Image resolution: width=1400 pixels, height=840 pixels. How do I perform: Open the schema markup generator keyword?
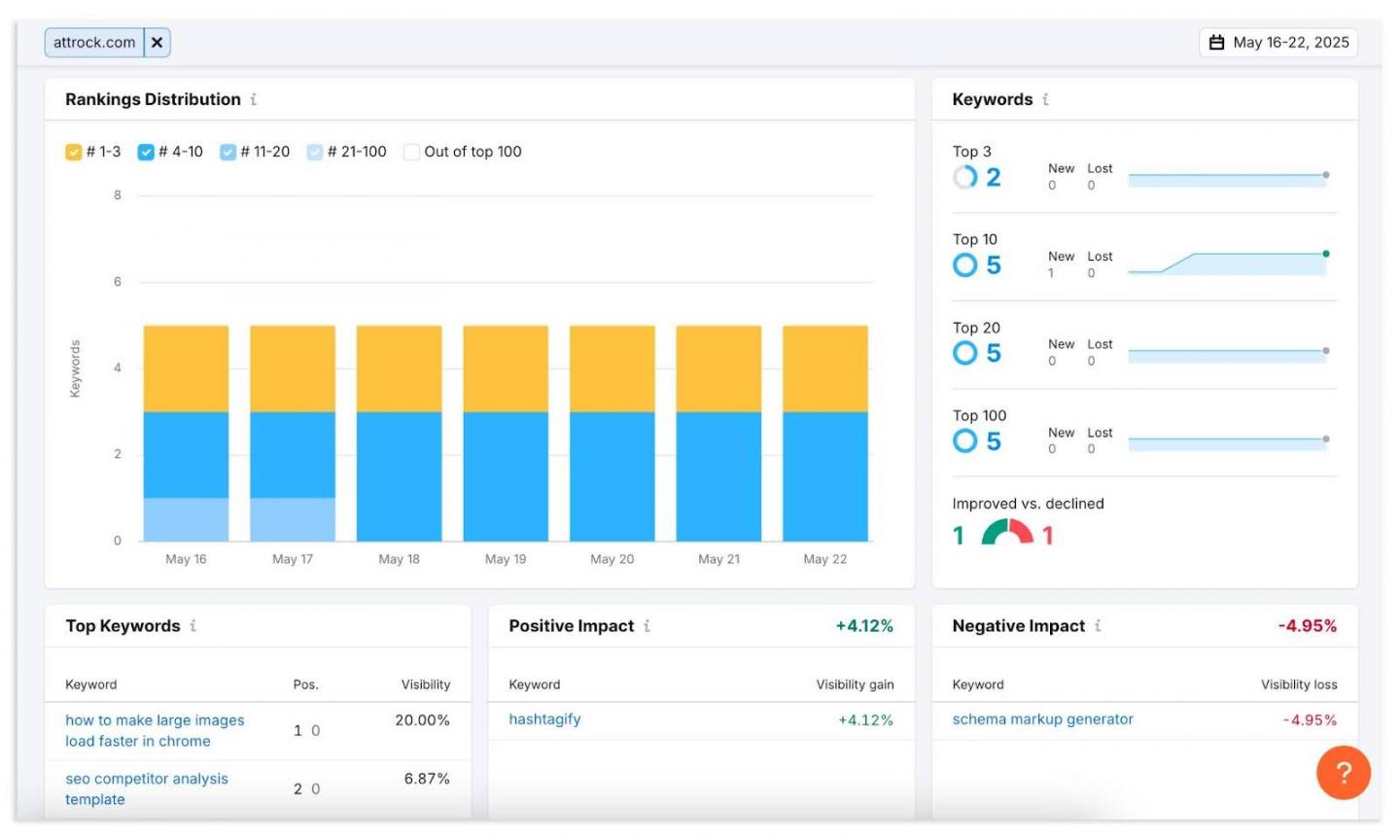click(x=1042, y=719)
